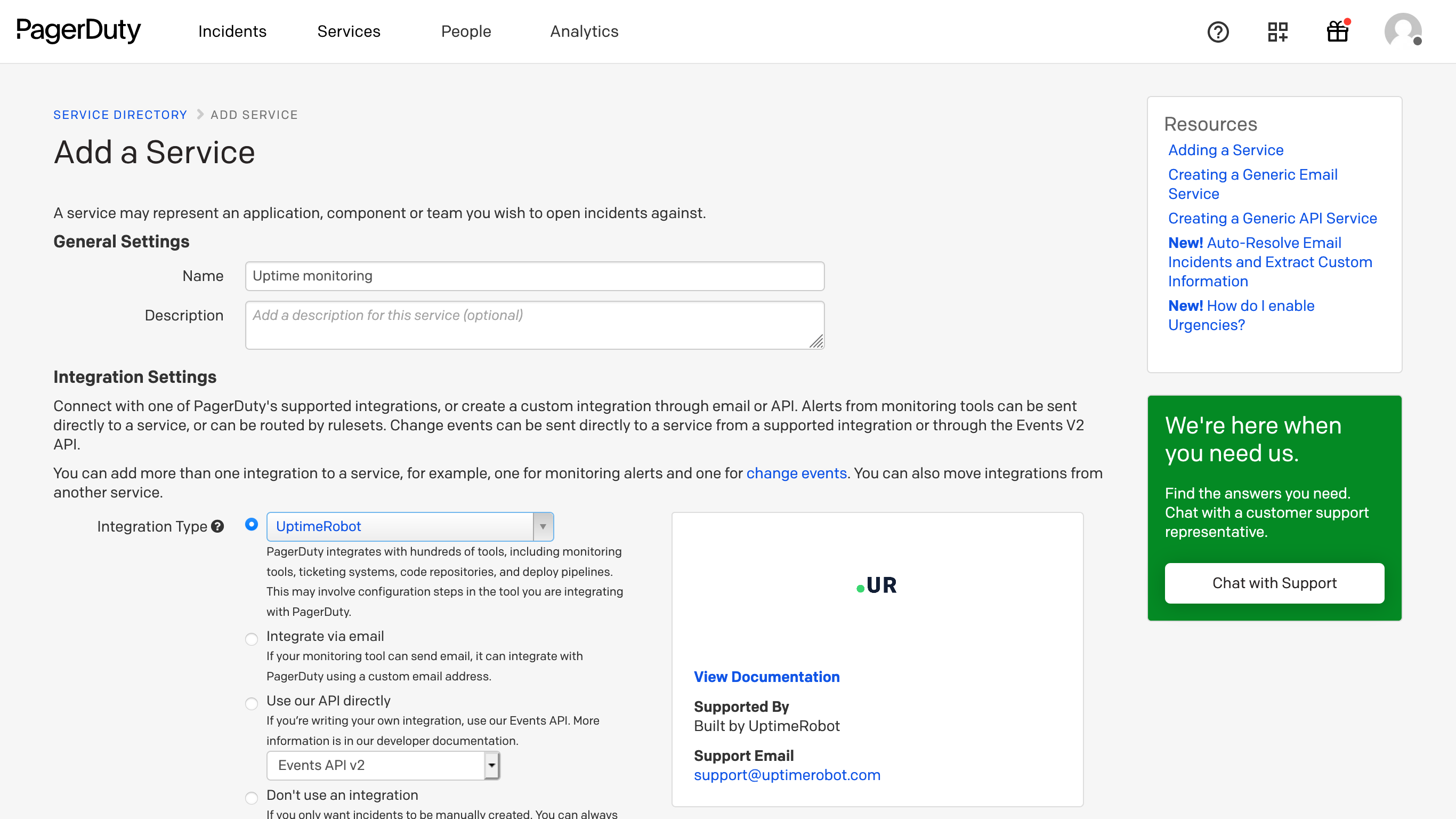Viewport: 1456px width, 819px height.
Task: Open the user avatar profile menu
Action: point(1403,30)
